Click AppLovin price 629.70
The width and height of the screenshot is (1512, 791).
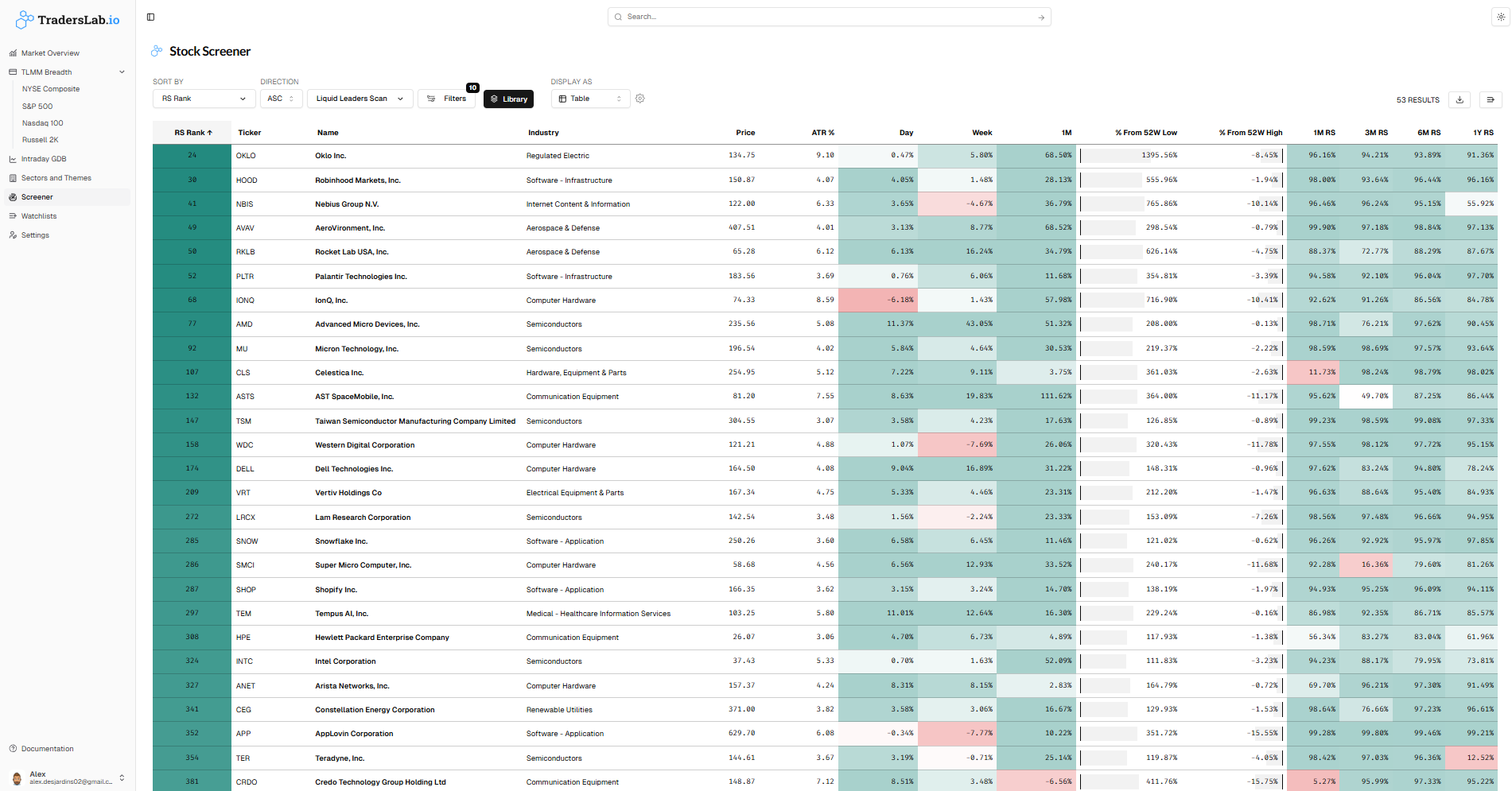click(742, 734)
